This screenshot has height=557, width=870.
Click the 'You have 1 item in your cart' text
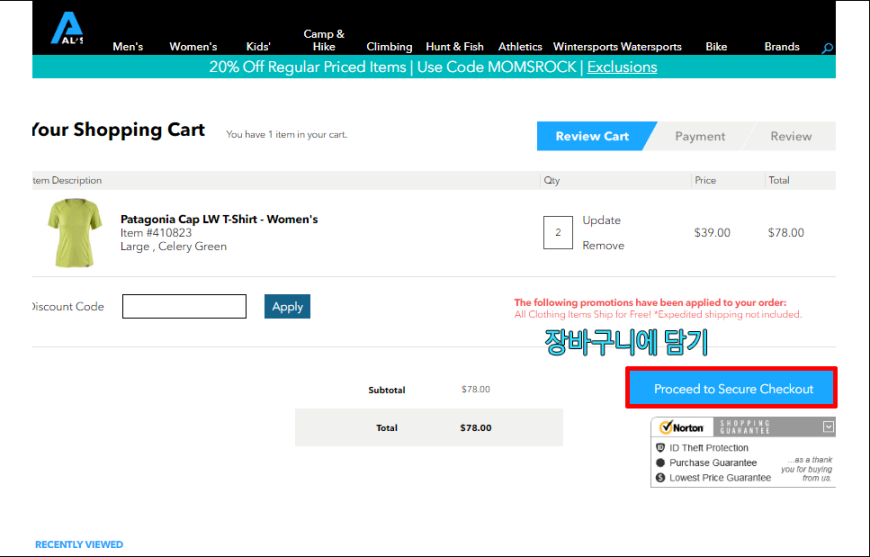pyautogui.click(x=286, y=135)
